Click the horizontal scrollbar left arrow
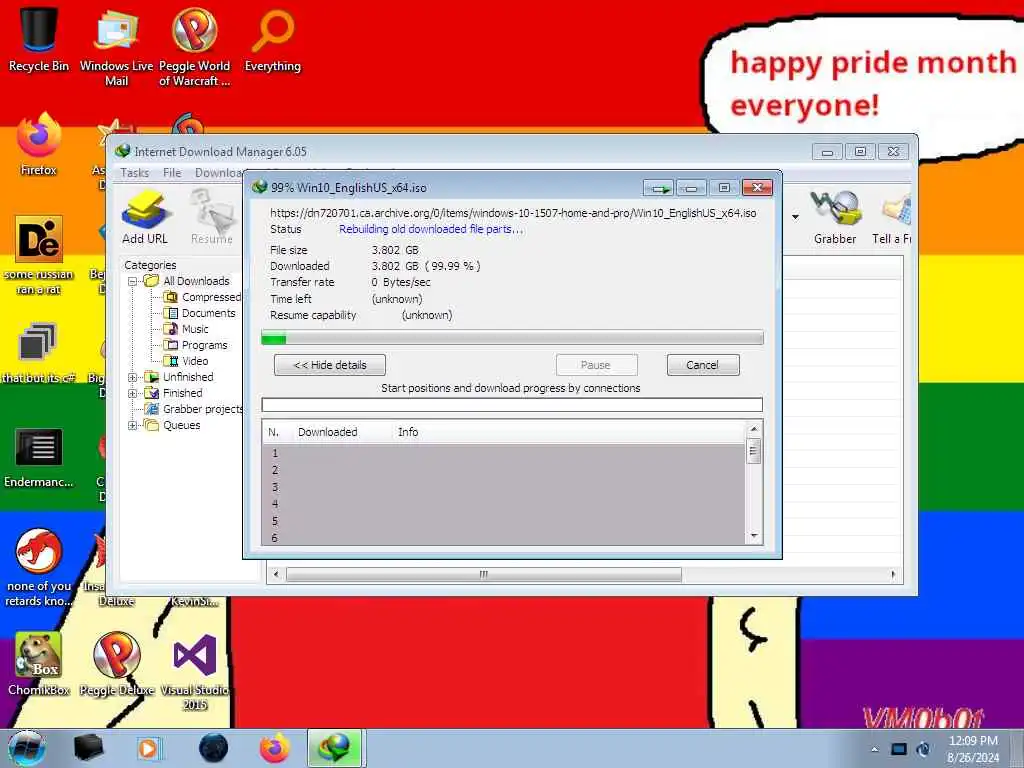Viewport: 1024px width, 768px height. coord(276,575)
